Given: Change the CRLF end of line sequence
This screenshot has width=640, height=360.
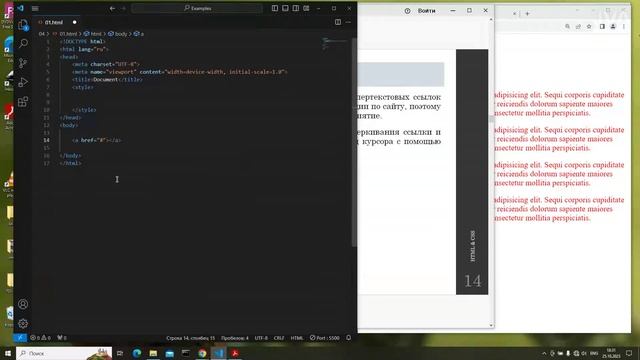Looking at the screenshot, I should point(279,338).
